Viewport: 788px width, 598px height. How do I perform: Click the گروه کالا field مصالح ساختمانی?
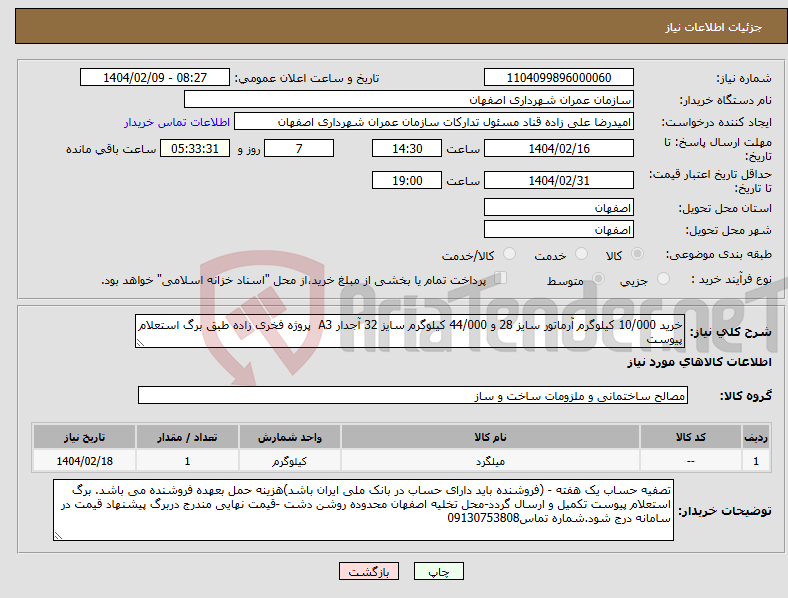tap(413, 395)
